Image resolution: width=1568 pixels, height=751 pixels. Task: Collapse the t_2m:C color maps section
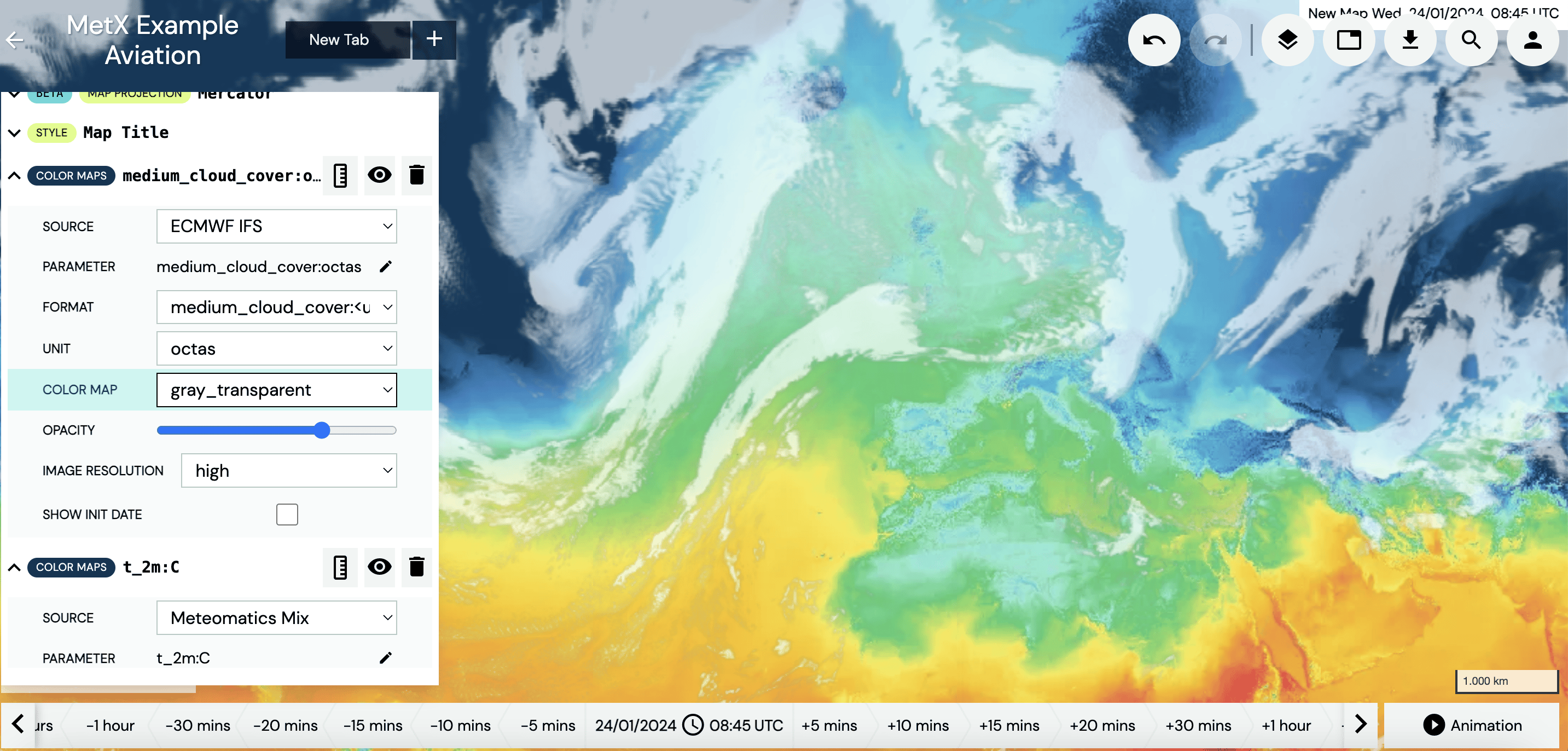point(15,567)
